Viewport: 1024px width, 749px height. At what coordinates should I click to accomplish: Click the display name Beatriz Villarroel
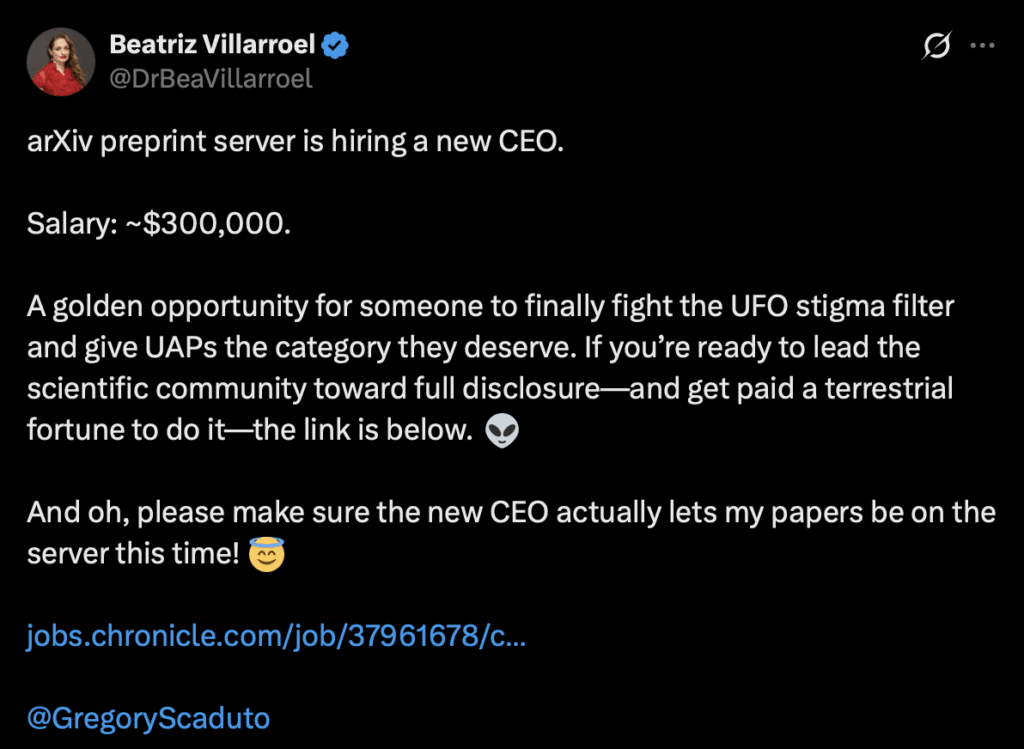(214, 43)
